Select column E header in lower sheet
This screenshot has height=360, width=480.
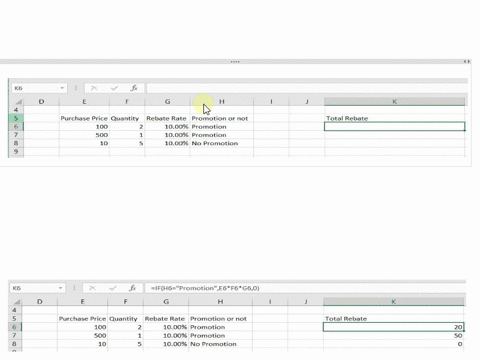coord(82,302)
